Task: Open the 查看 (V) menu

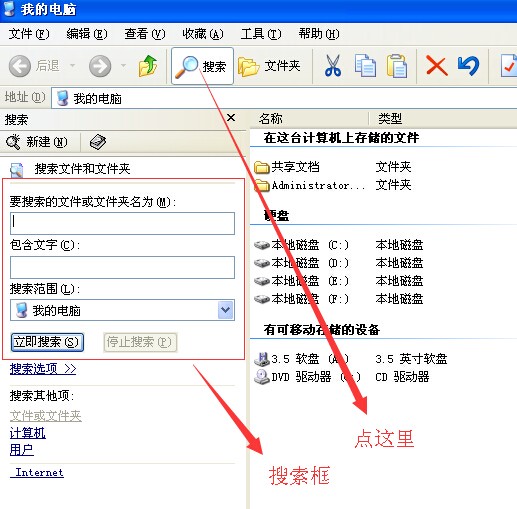Action: pos(145,34)
